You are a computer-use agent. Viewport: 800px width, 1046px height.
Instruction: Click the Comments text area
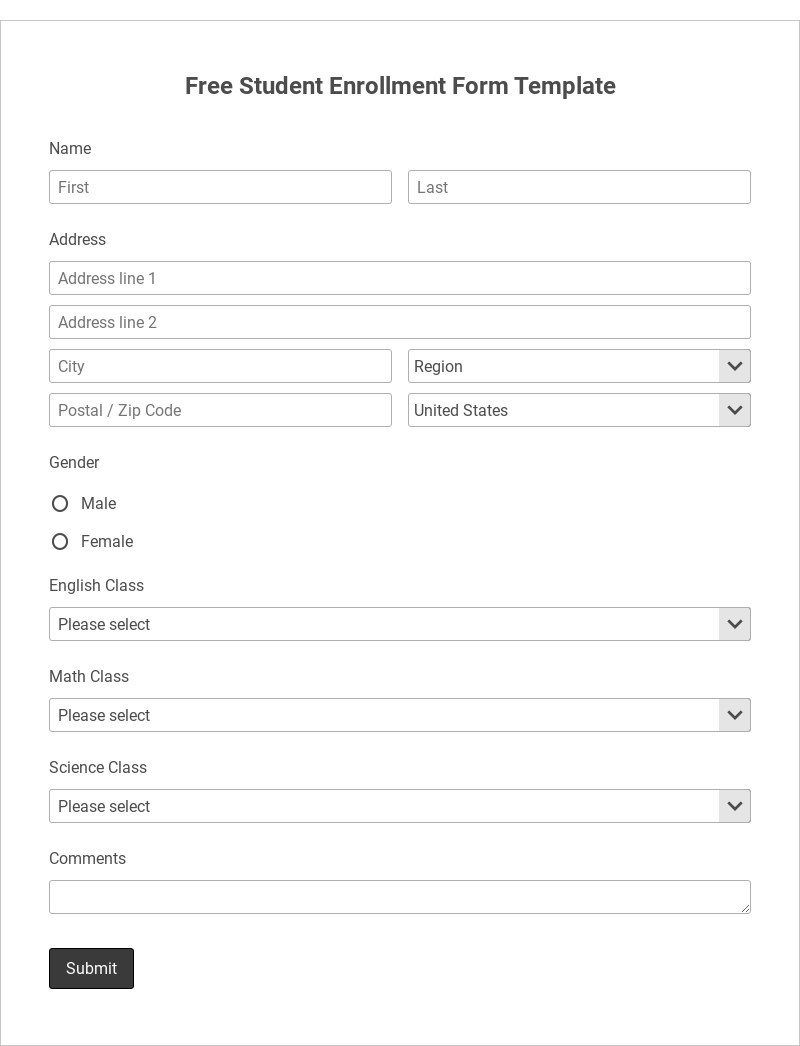click(x=400, y=897)
